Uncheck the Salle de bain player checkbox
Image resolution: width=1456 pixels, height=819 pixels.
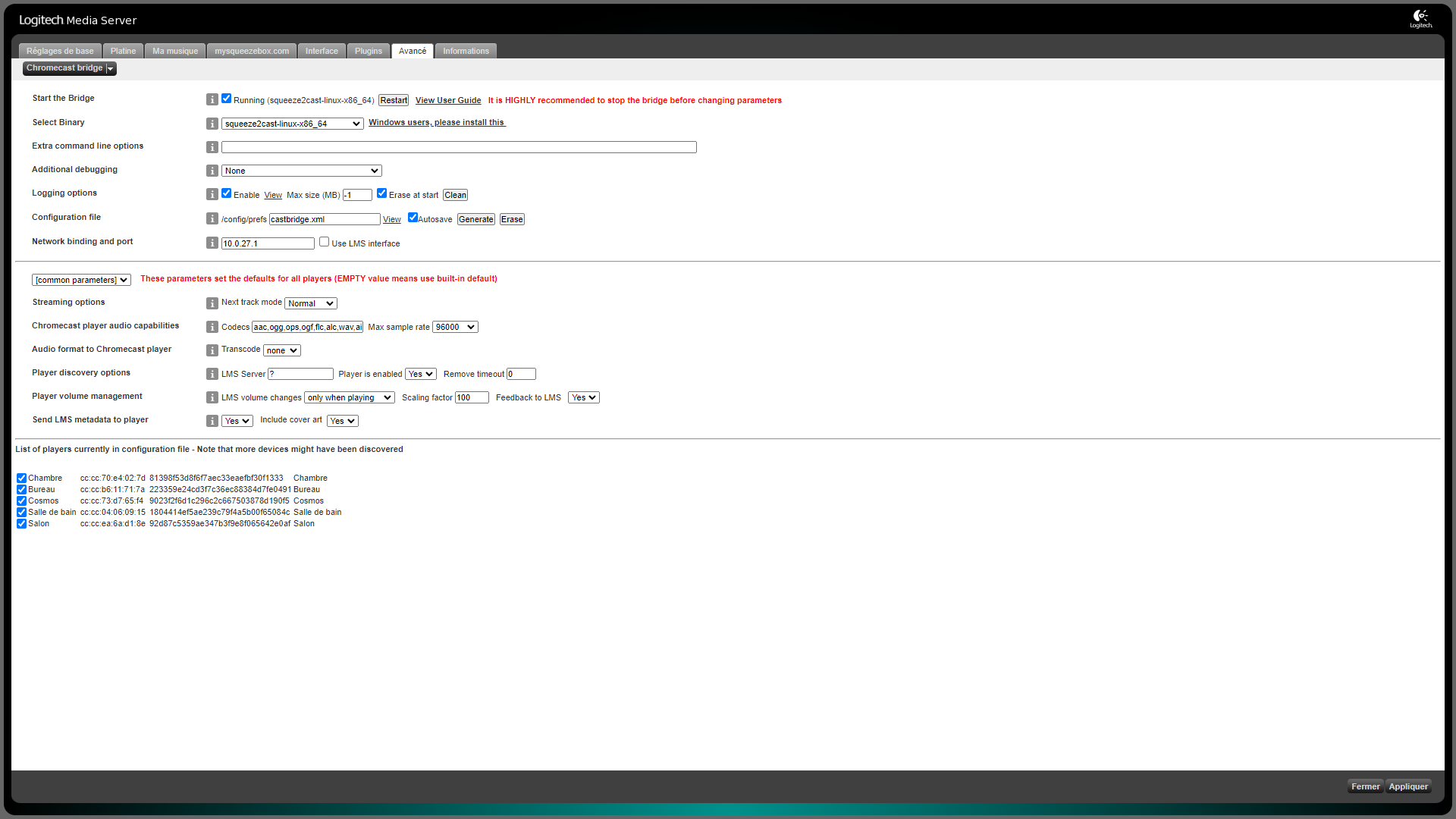pos(21,513)
